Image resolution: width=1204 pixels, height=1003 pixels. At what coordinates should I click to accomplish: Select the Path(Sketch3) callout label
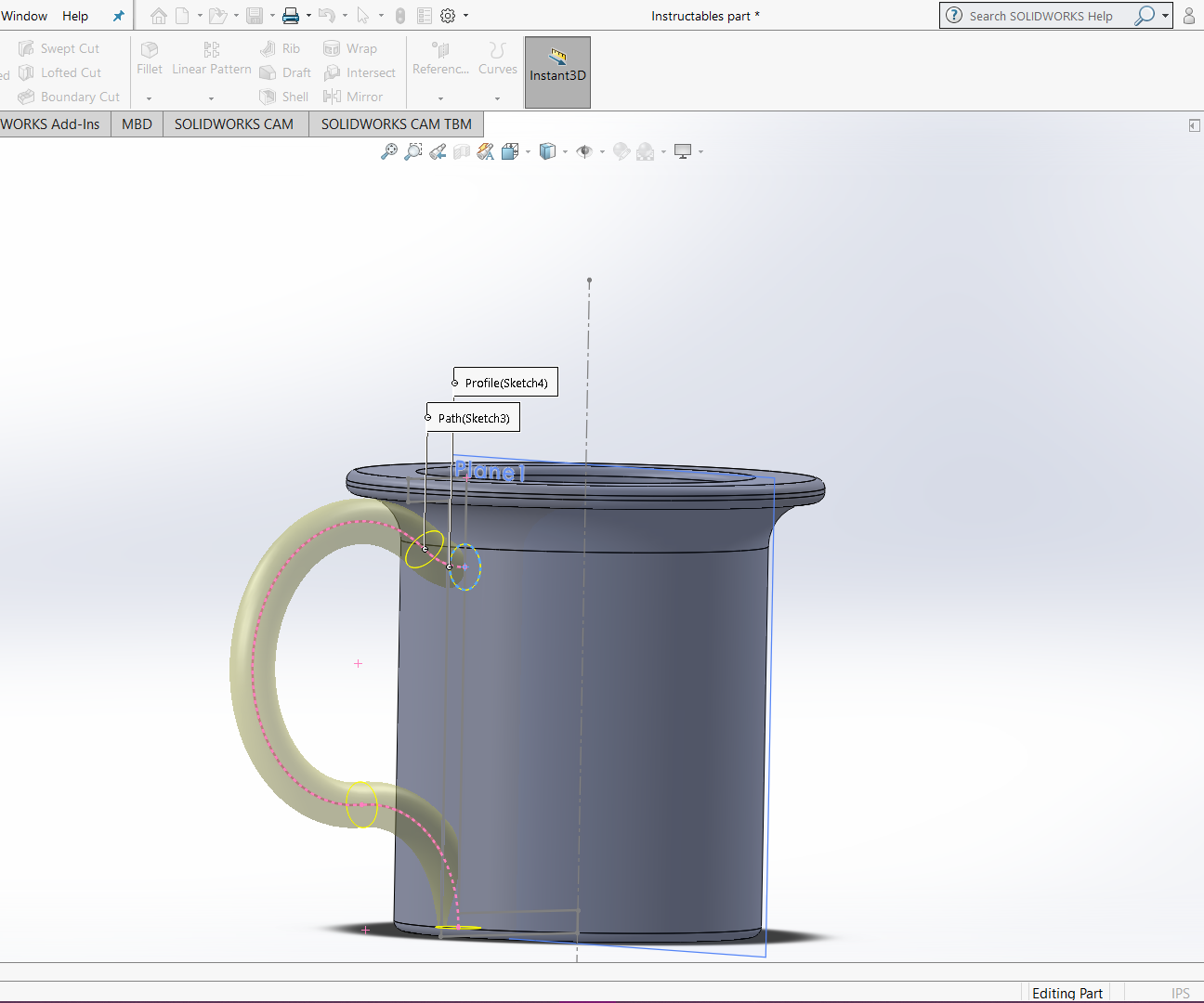pyautogui.click(x=473, y=417)
